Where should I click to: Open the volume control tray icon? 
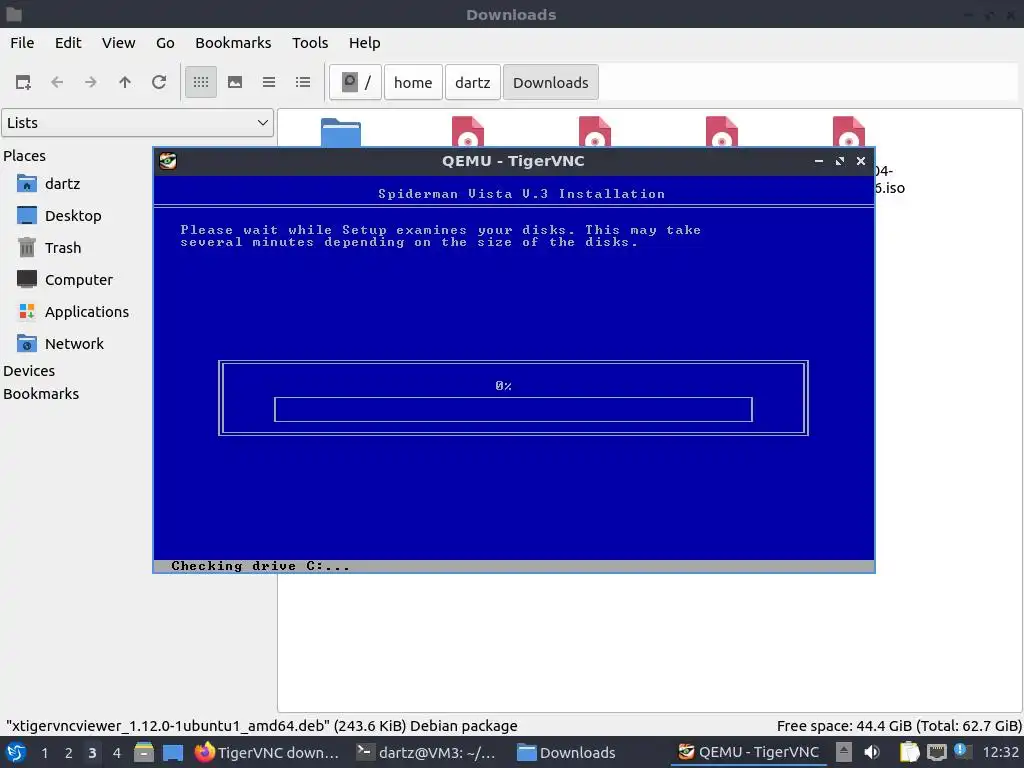coord(871,752)
